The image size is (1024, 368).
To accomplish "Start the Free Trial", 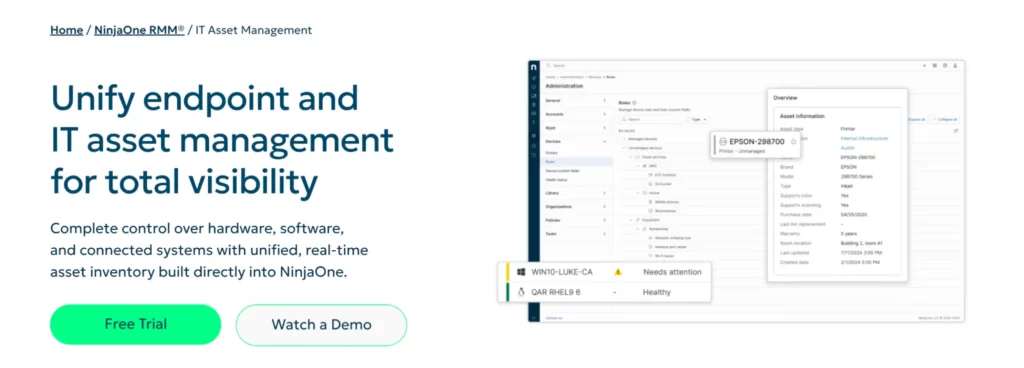I will [x=136, y=324].
